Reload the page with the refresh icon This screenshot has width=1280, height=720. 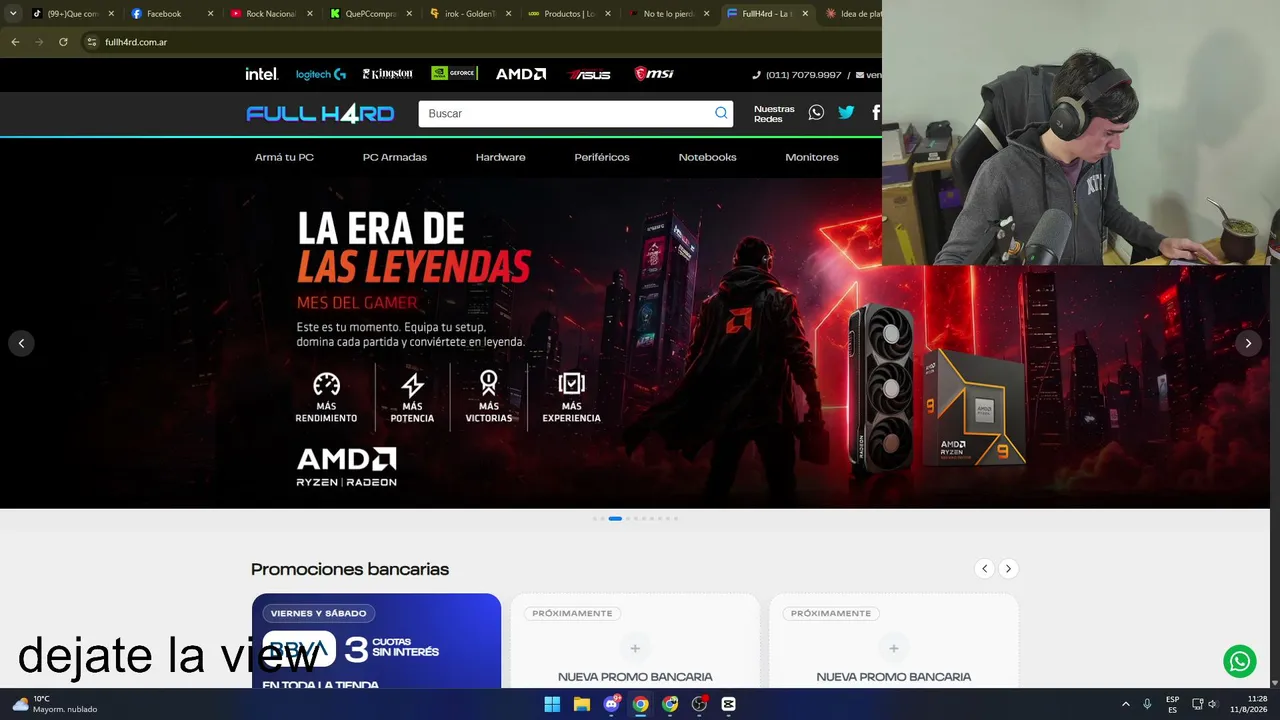click(63, 42)
